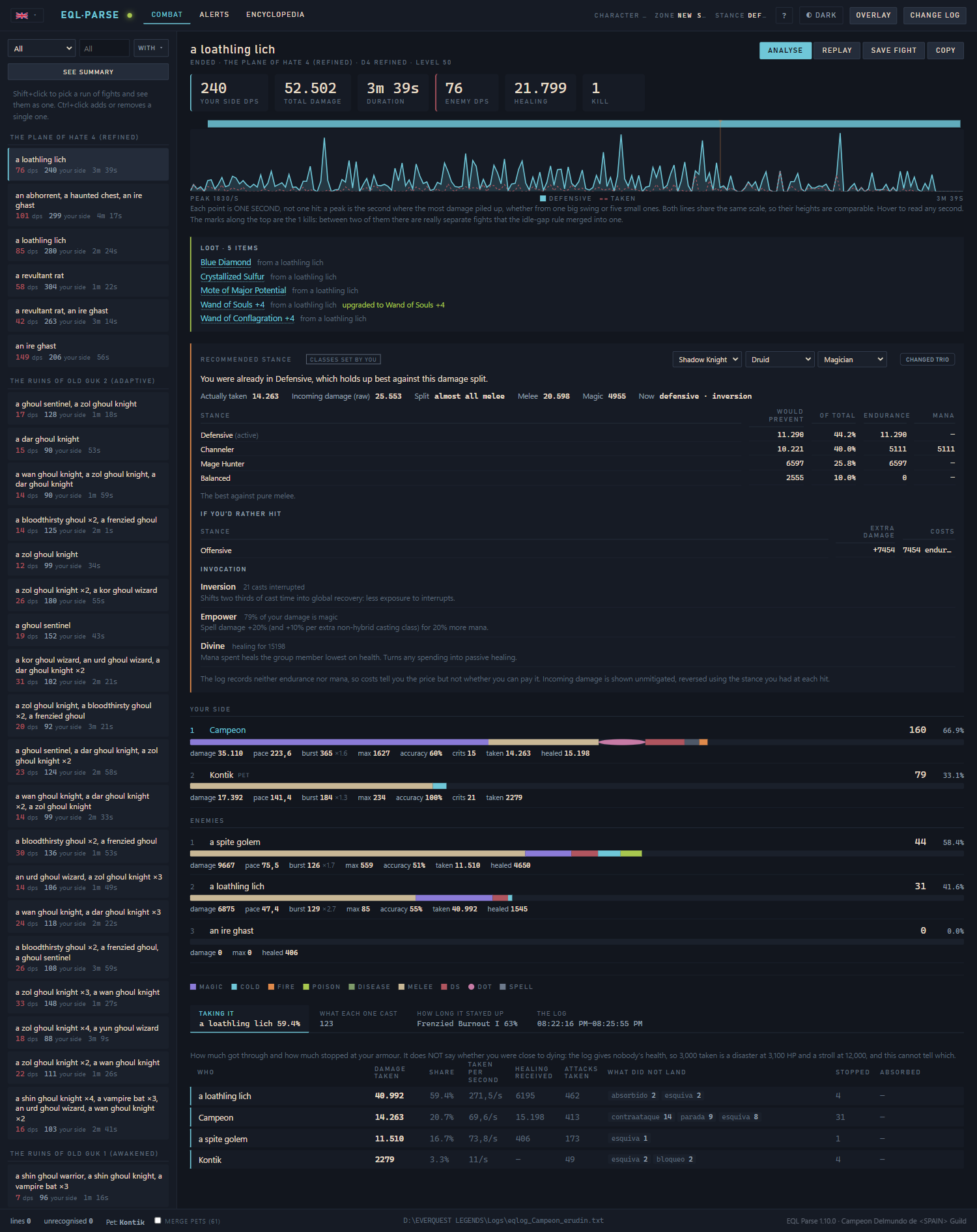The width and height of the screenshot is (977, 1232).
Task: Click the Analyse button
Action: click(x=786, y=50)
